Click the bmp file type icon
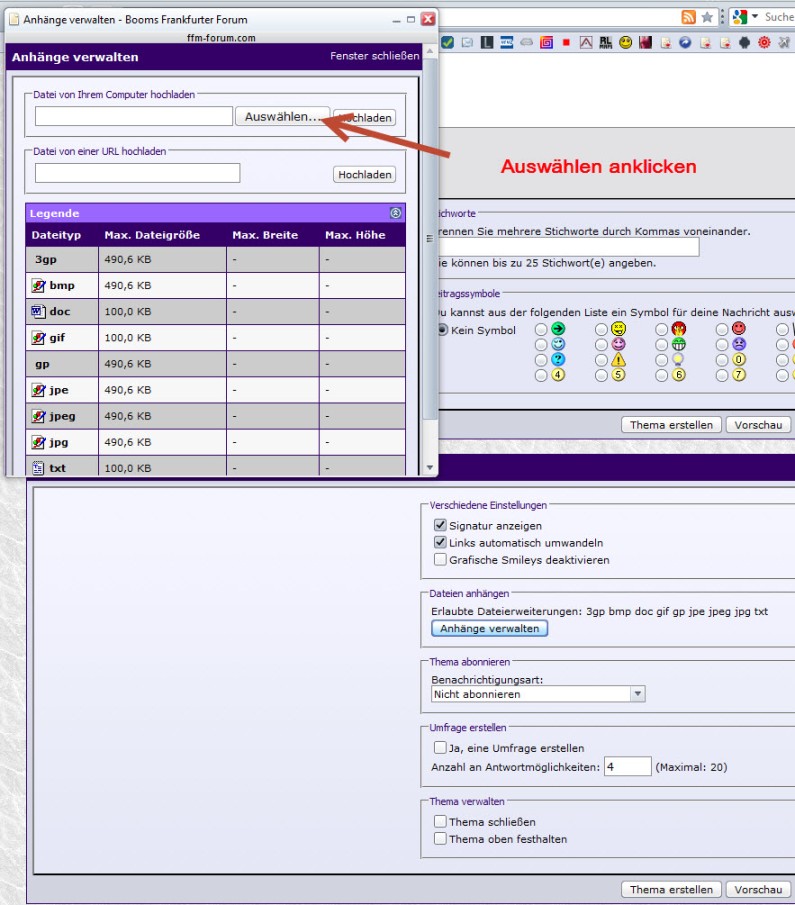Viewport: 795px width, 905px height. click(x=39, y=286)
